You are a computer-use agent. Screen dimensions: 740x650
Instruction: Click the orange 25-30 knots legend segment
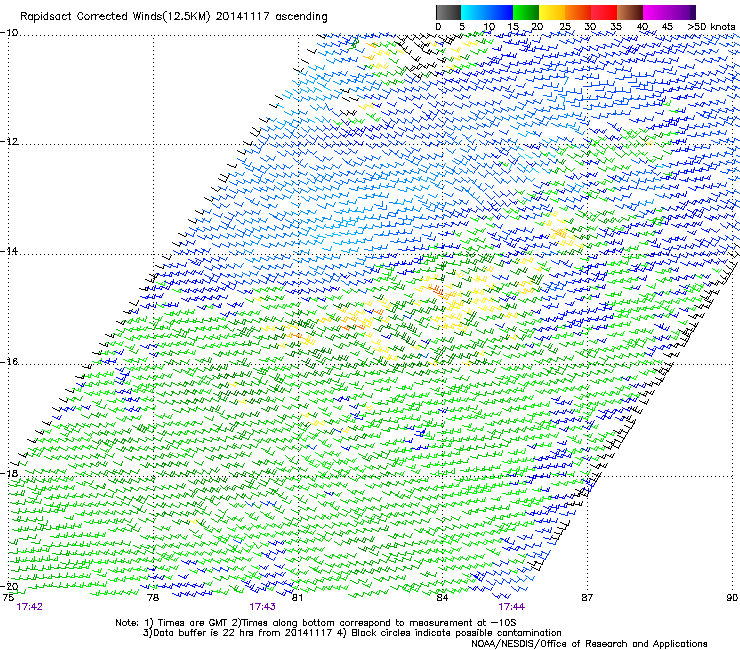tap(578, 12)
